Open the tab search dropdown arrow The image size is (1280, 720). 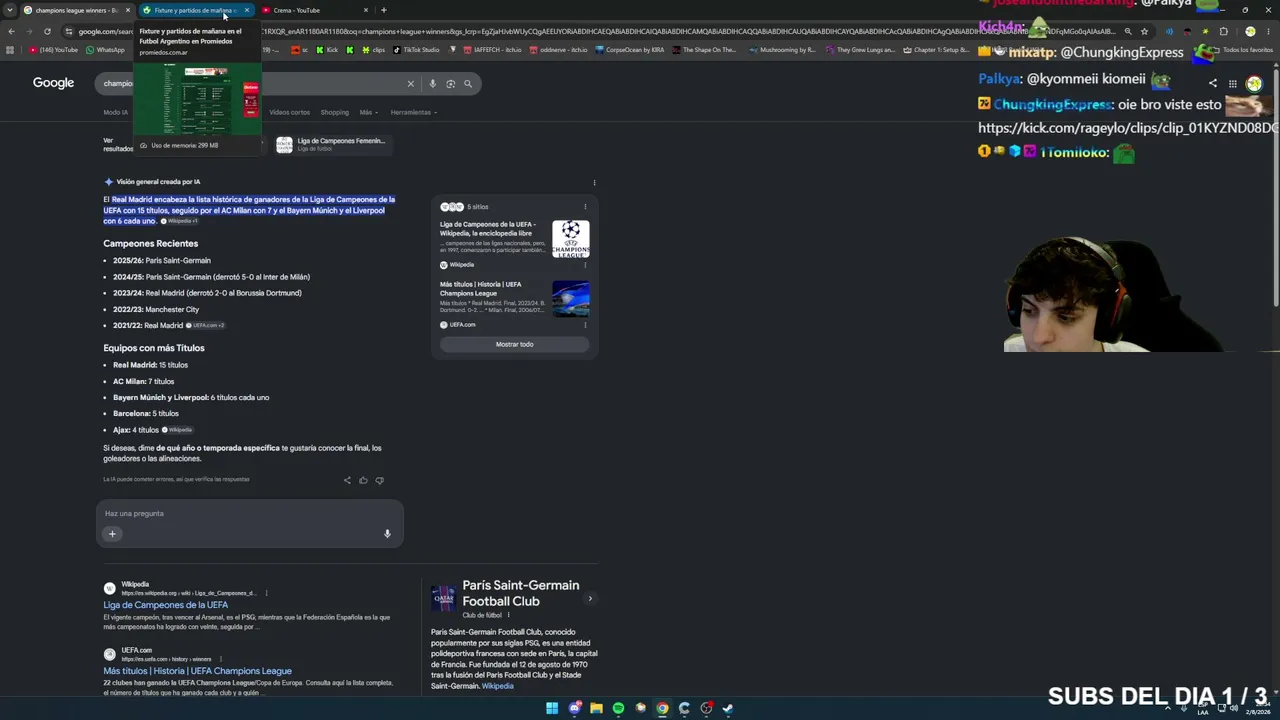pos(11,10)
